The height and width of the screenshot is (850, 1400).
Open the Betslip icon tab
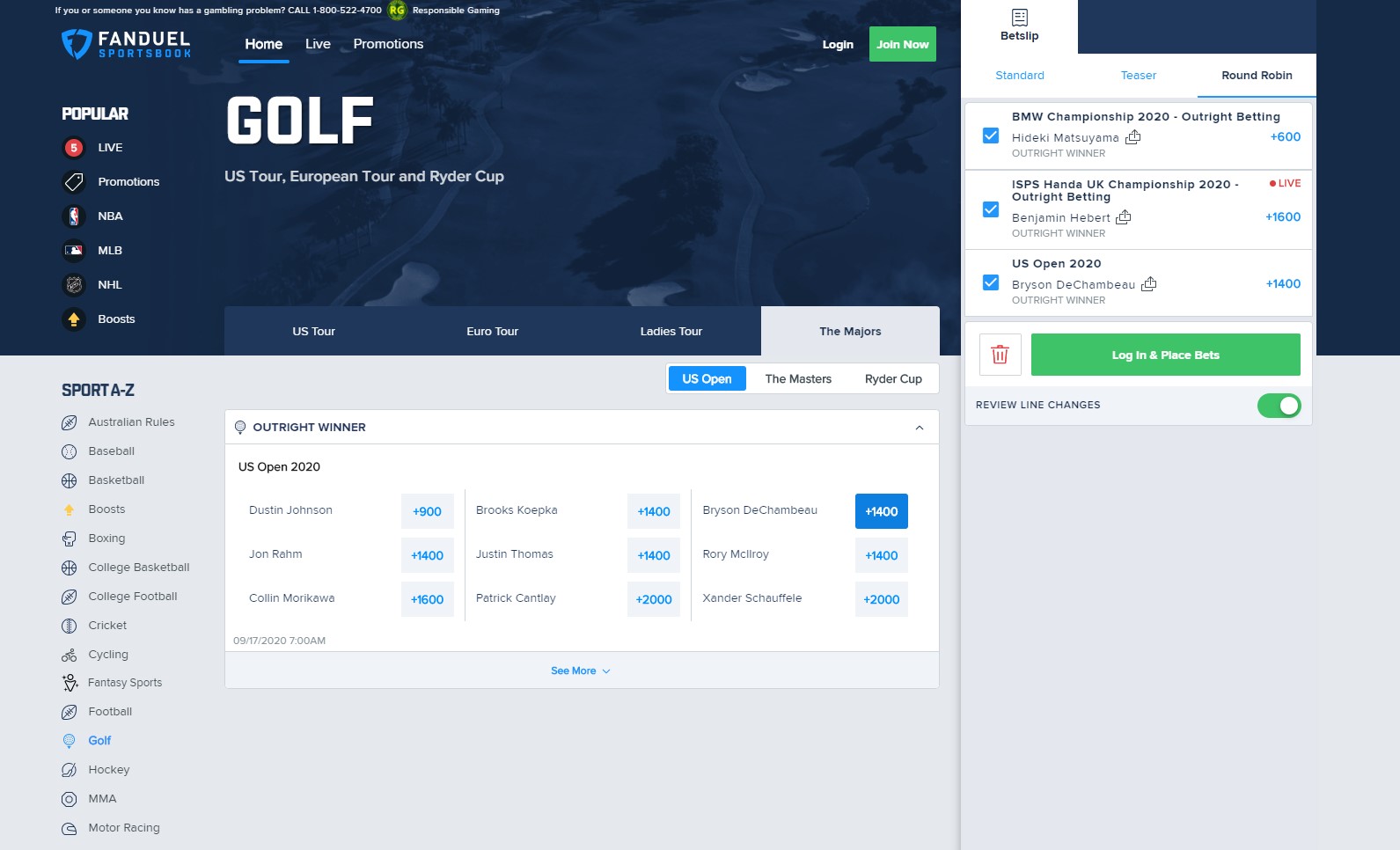1019,26
